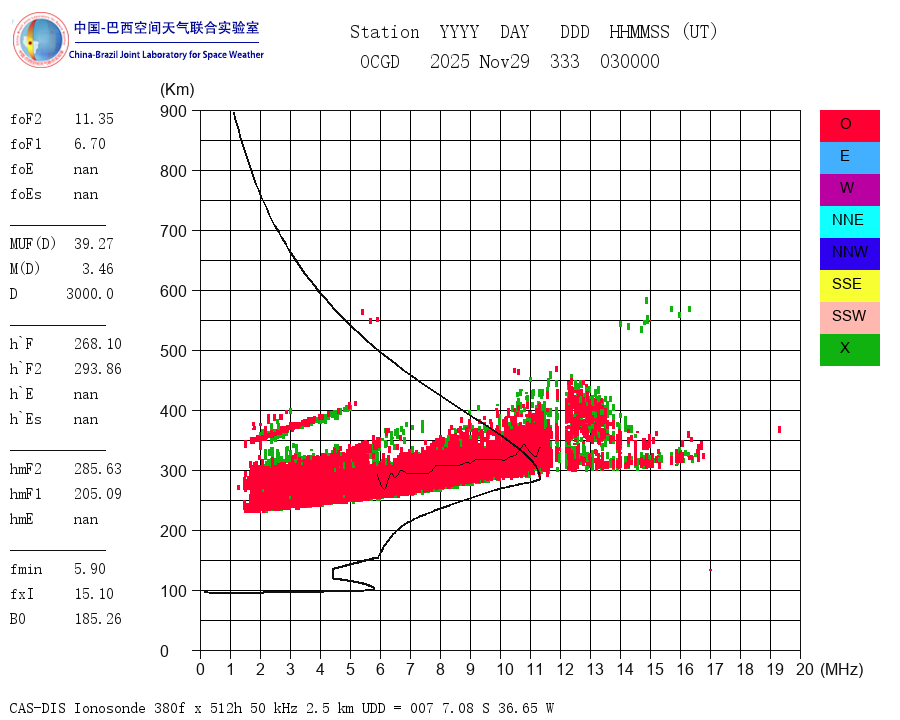This screenshot has height=720, width=900.
Task: Click the fxI value 15.10
Action: coord(94,594)
